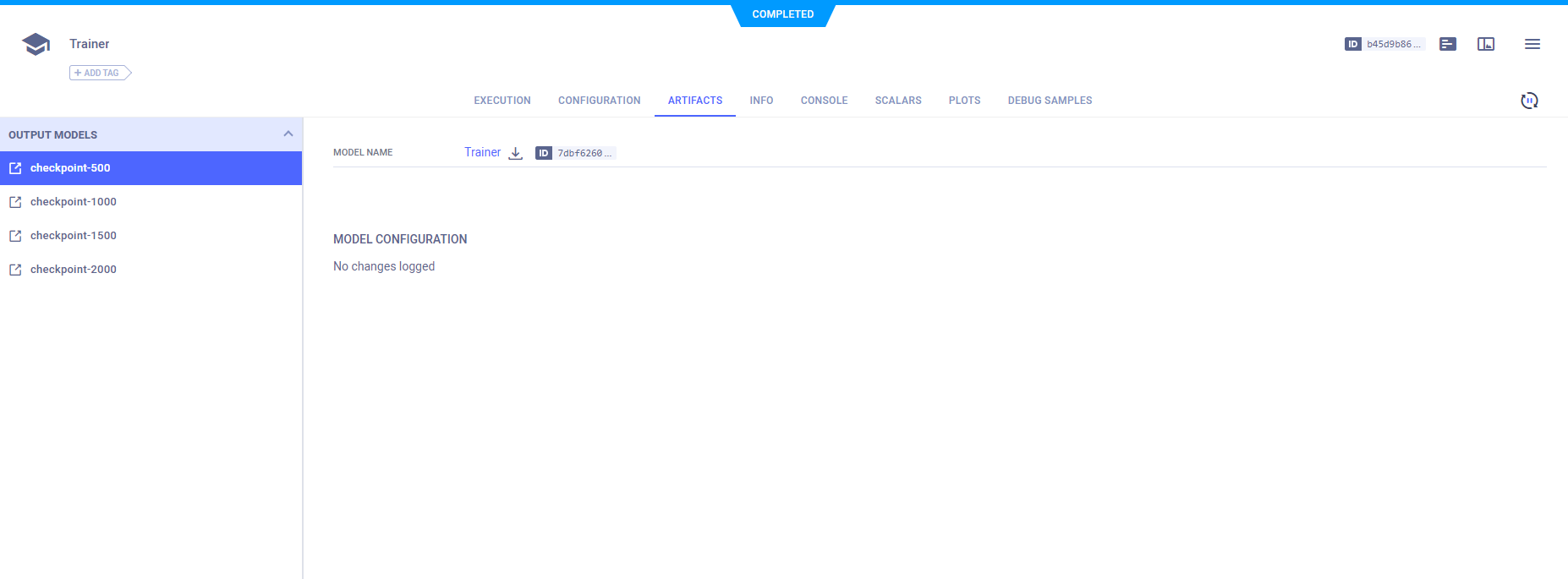Click the graduation cap task icon

36,44
